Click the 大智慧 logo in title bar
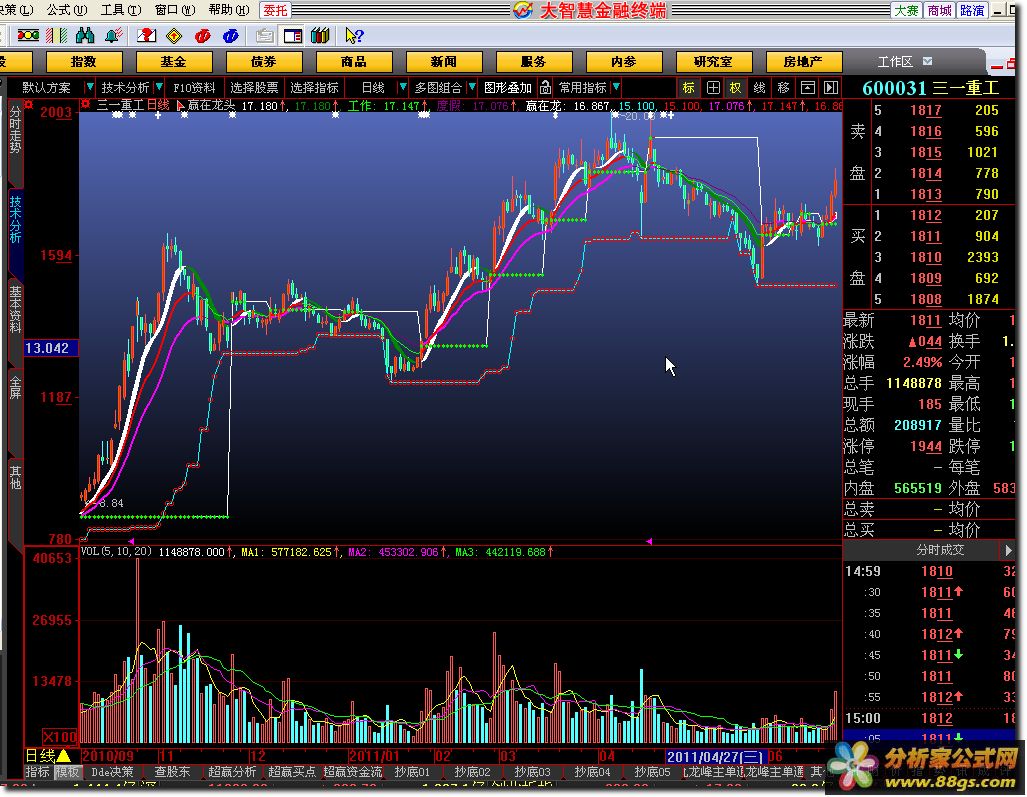The height and width of the screenshot is (797, 1027). [x=523, y=10]
